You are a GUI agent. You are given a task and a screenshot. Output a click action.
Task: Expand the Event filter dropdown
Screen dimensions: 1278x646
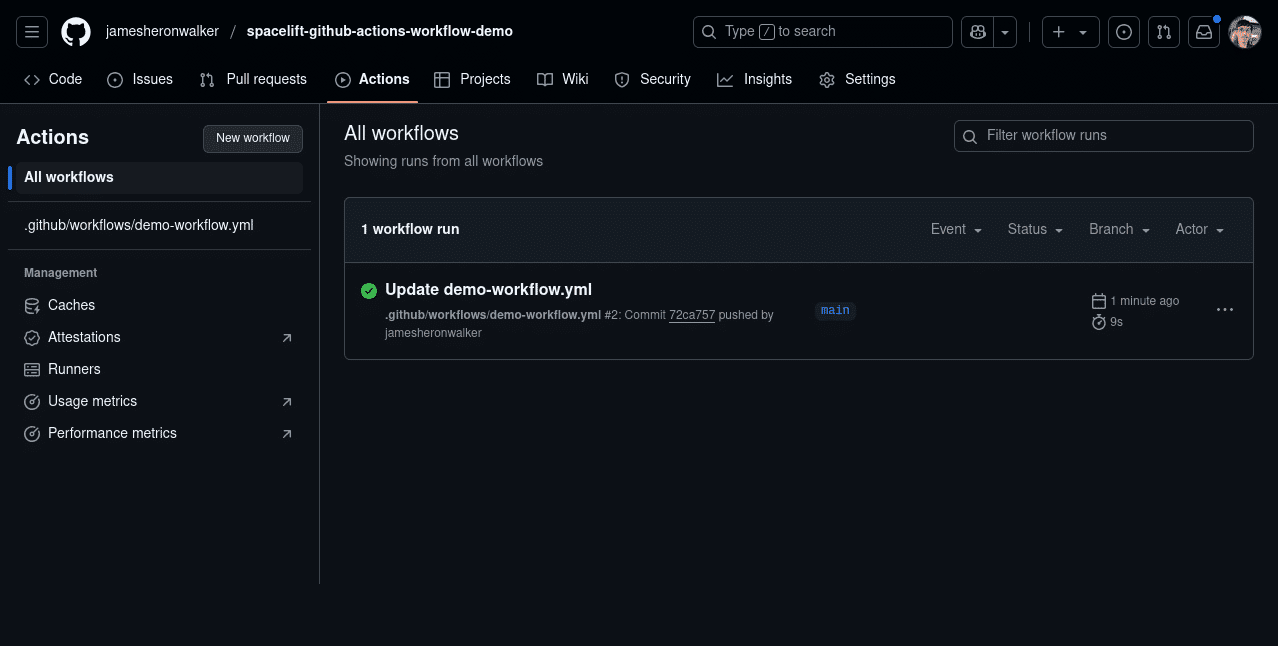(955, 229)
